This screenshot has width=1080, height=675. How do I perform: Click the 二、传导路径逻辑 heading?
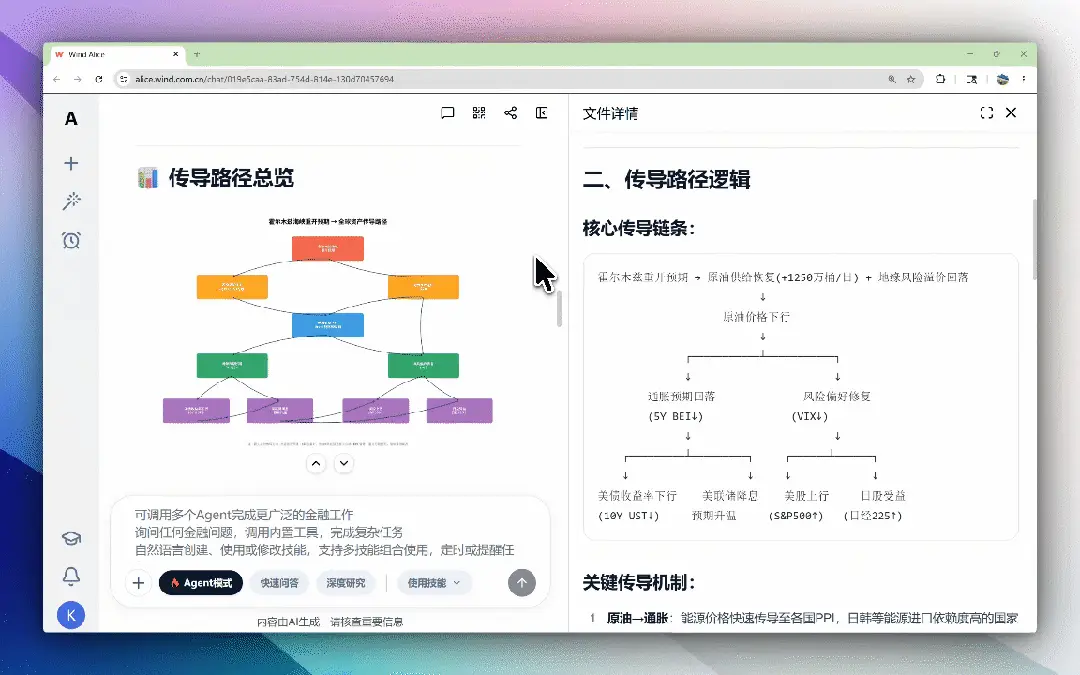coord(666,180)
